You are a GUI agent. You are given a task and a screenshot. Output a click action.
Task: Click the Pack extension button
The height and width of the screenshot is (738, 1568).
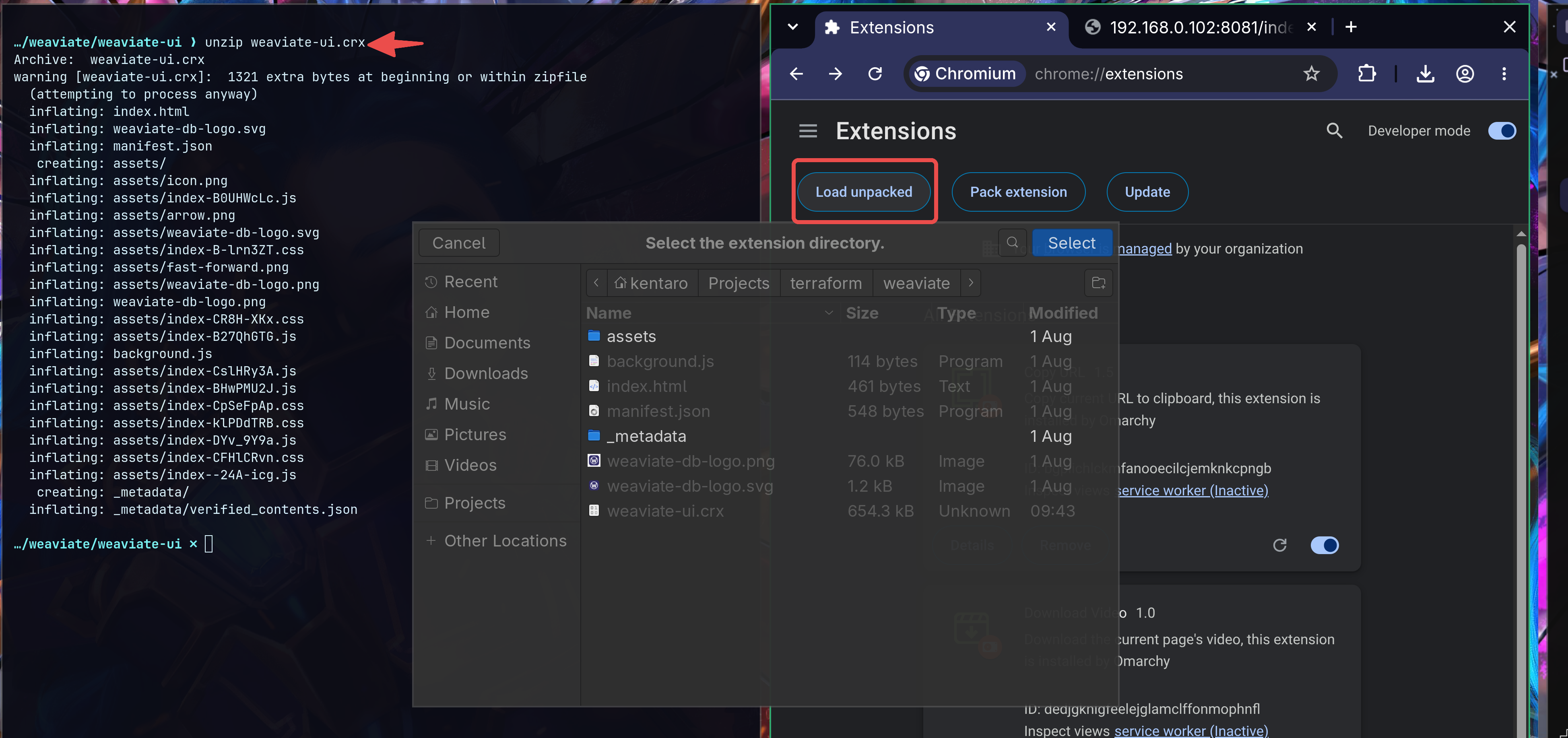pos(1018,192)
